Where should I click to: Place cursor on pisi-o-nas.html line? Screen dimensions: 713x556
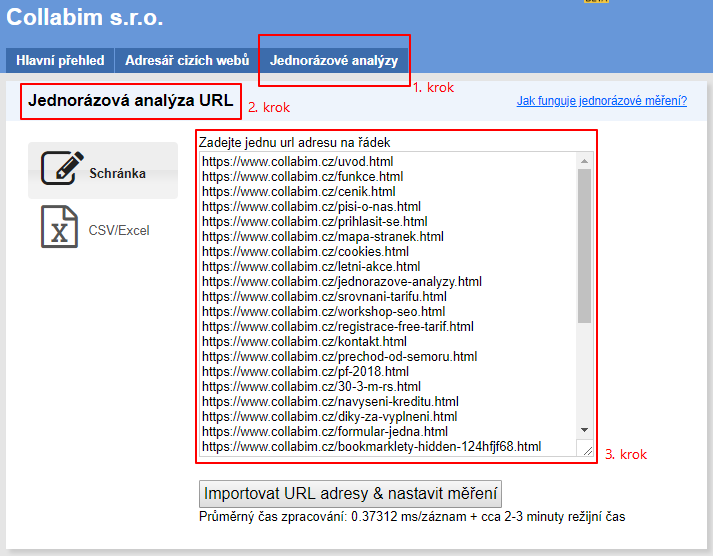click(x=311, y=206)
